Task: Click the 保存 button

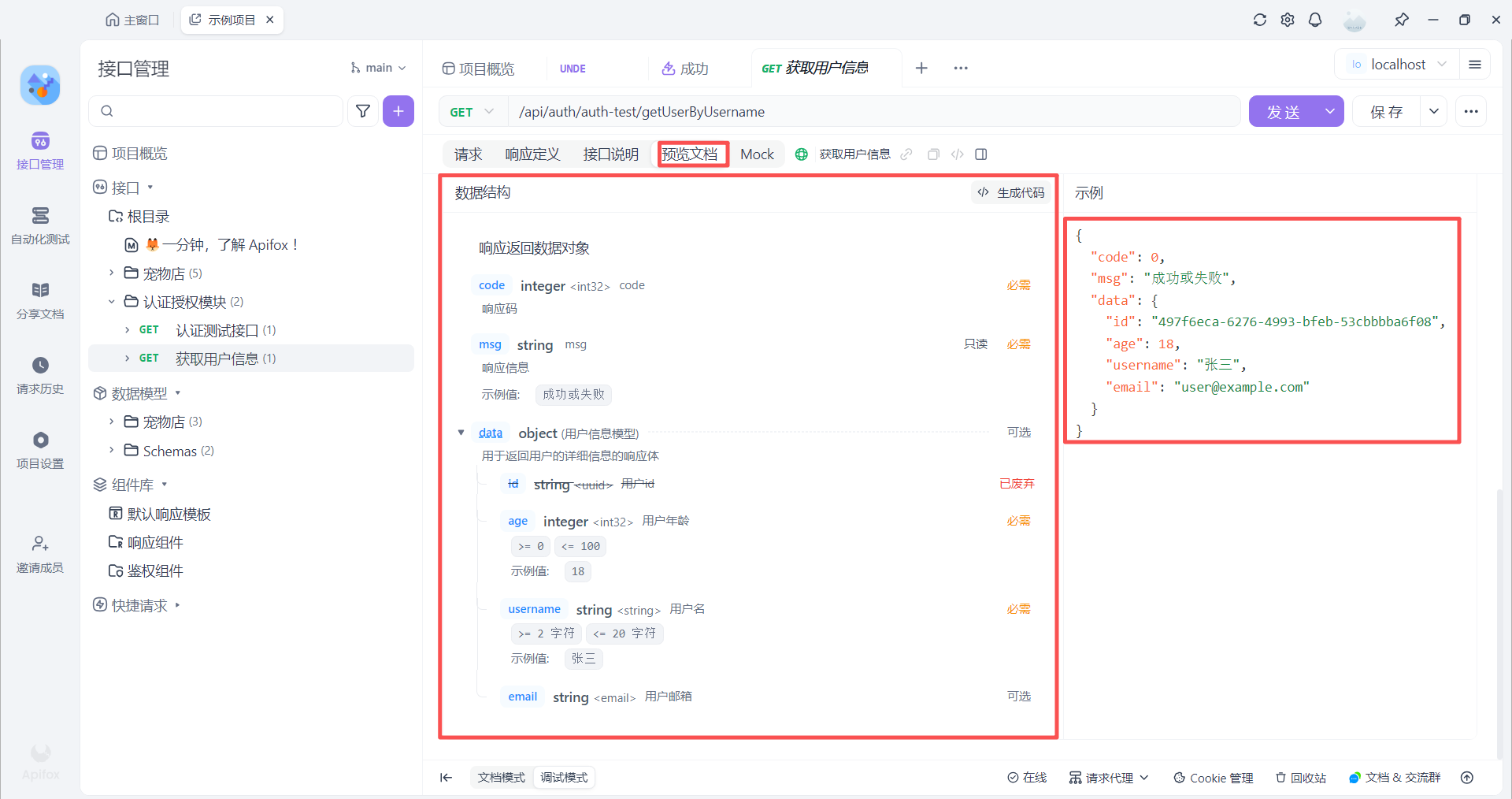Action: click(1387, 111)
